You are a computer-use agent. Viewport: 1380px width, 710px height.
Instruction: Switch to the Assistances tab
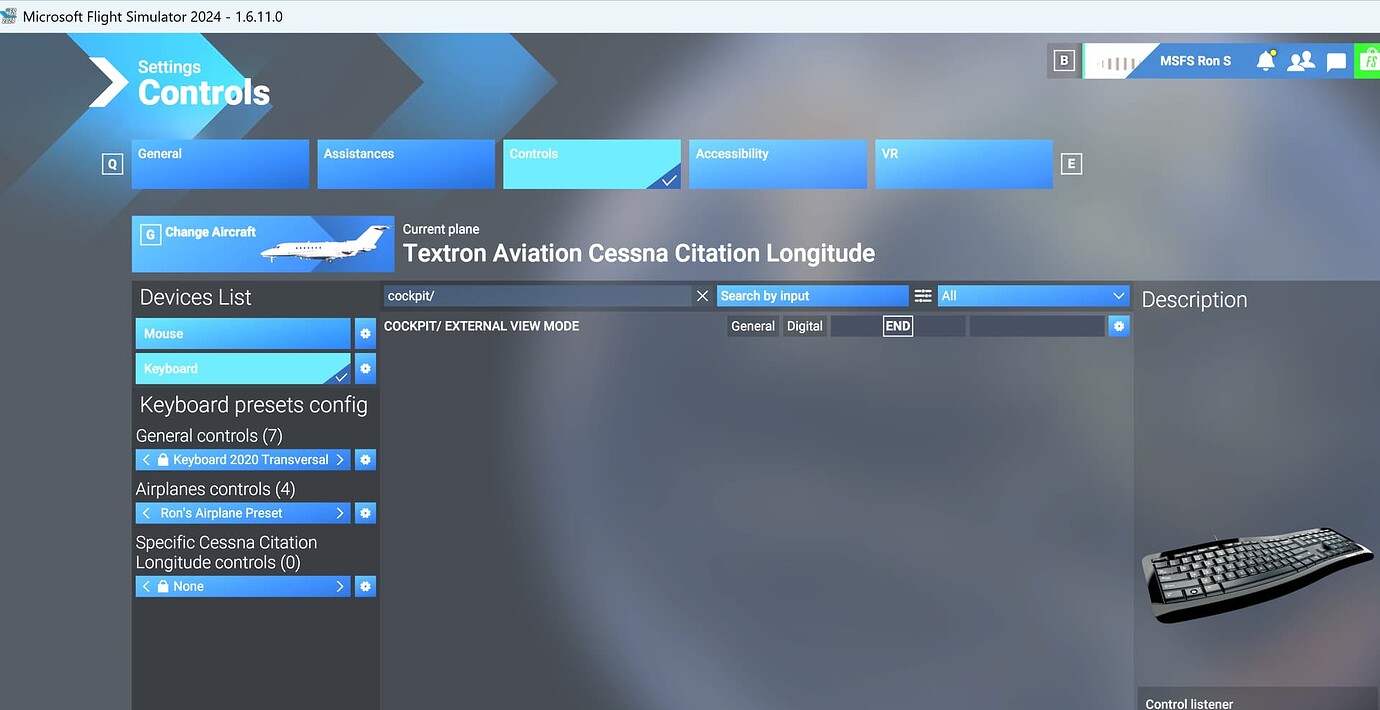[x=406, y=164]
